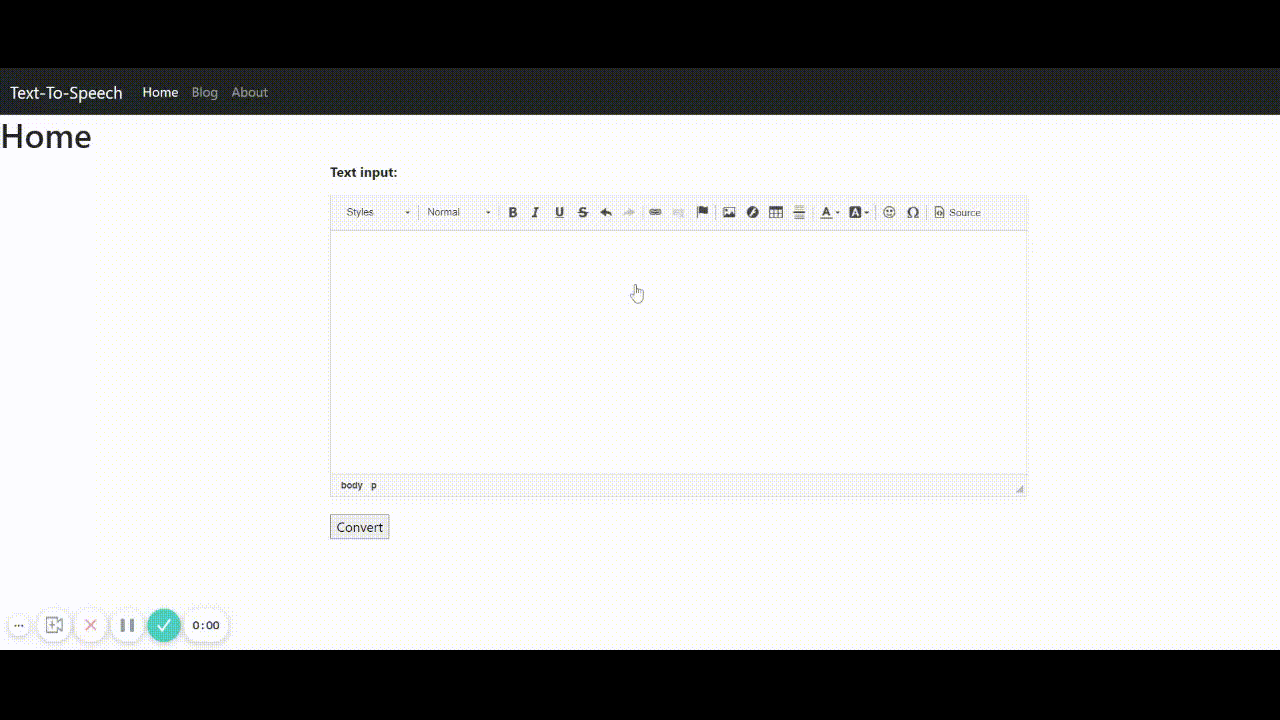Choose the Background Color swatch
Screen dimensions: 1280x720
(856, 212)
